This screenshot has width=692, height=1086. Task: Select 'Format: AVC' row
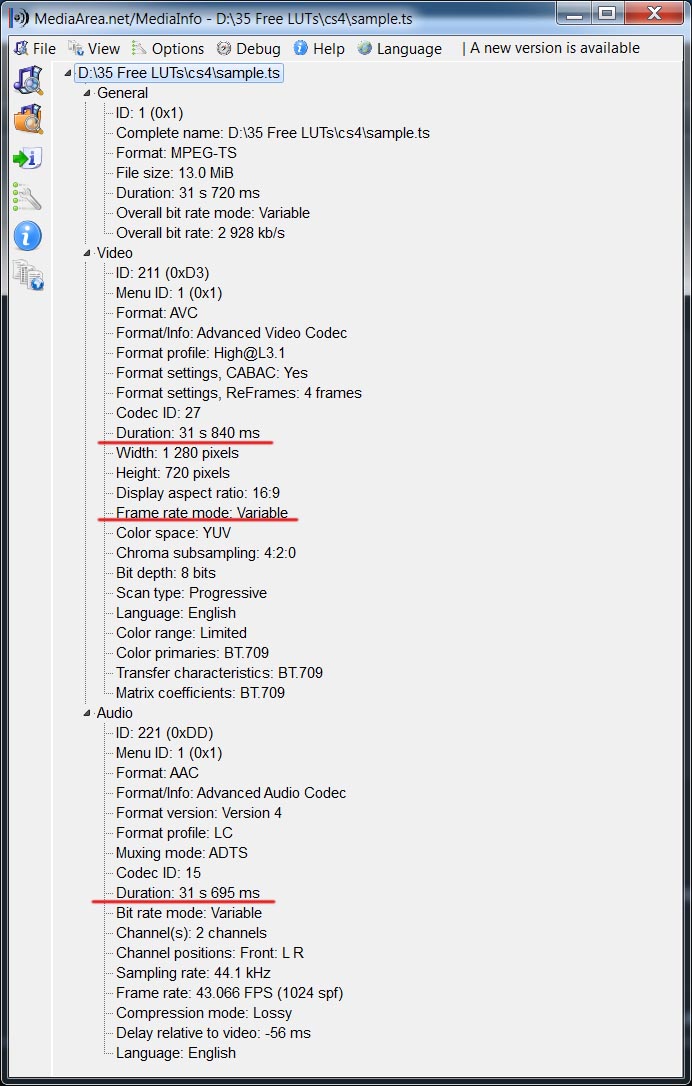[x=157, y=313]
